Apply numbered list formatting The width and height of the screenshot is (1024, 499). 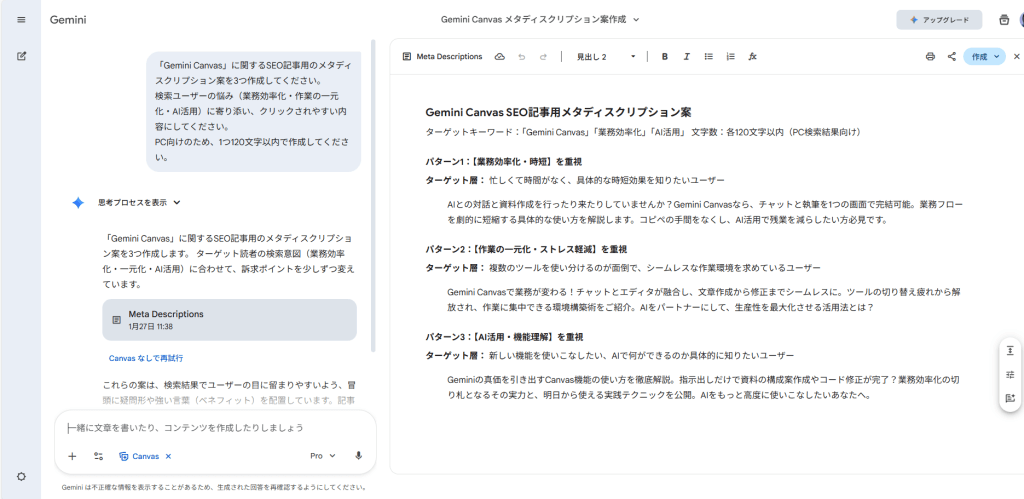point(730,57)
